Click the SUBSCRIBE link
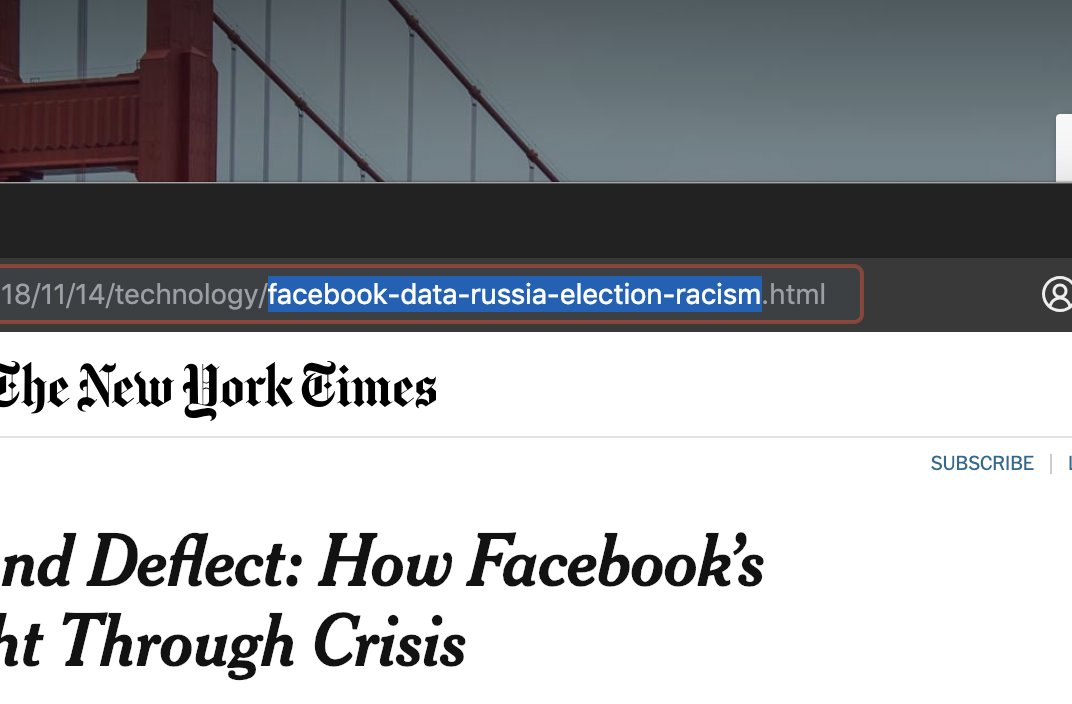This screenshot has height=704, width=1072. 982,463
